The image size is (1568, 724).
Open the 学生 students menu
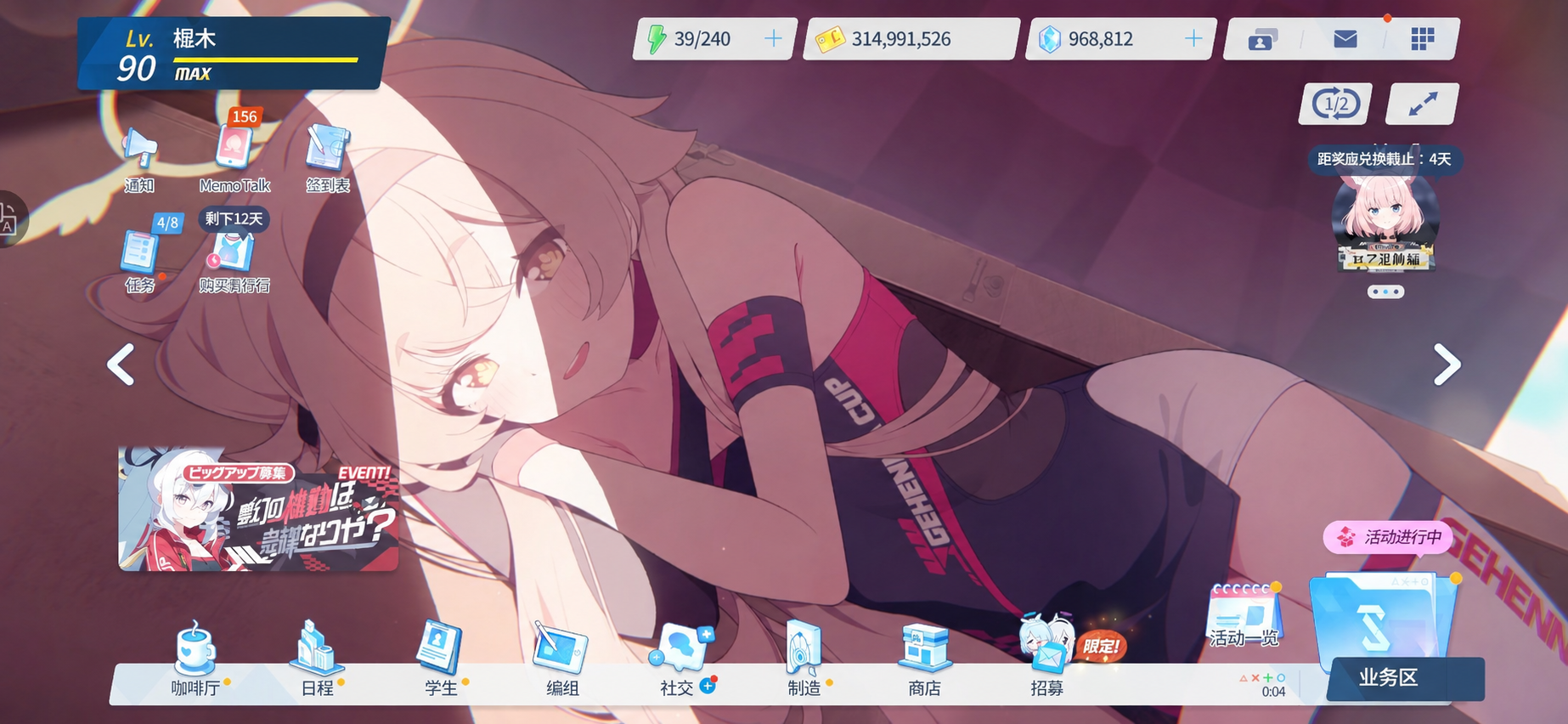440,661
